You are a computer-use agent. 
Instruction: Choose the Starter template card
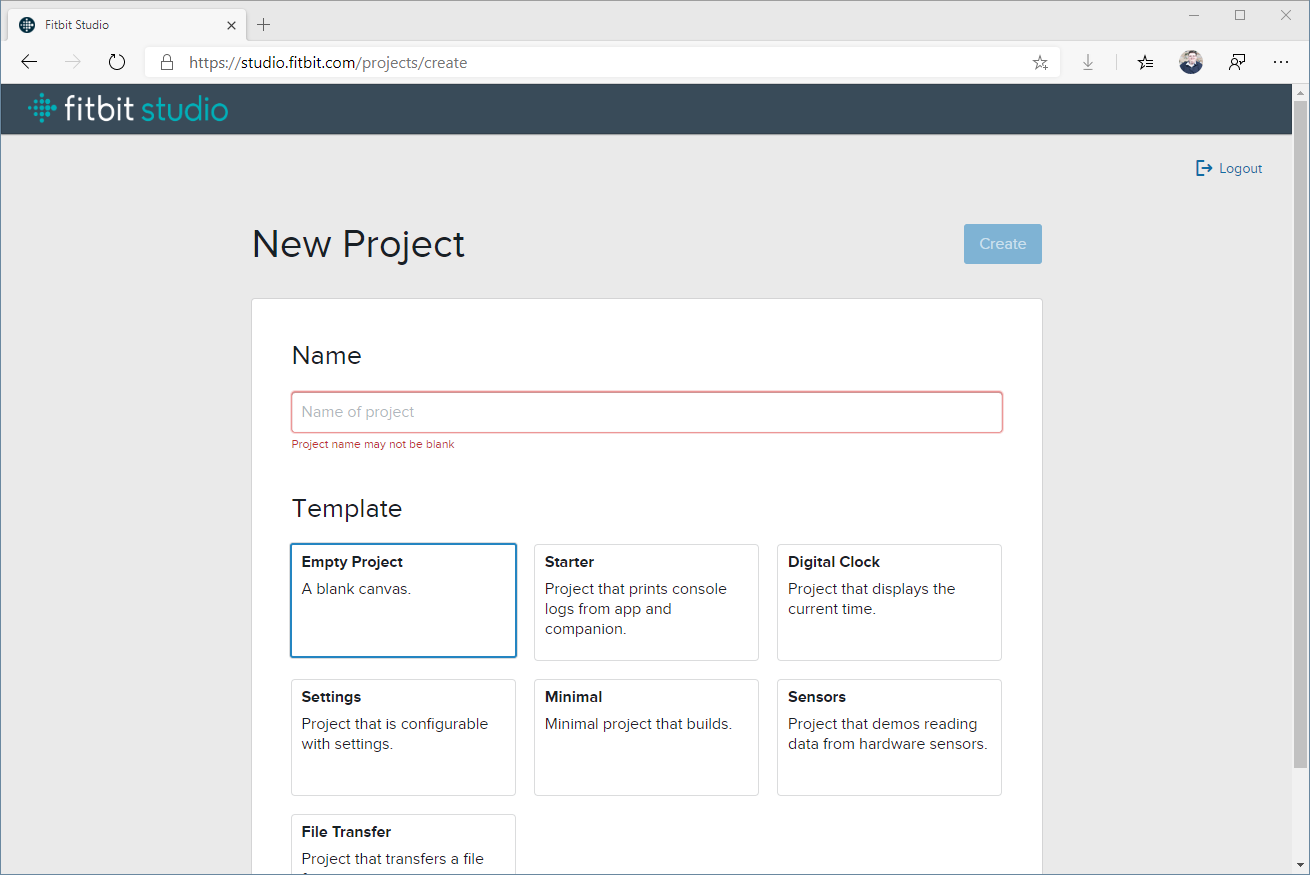point(646,602)
